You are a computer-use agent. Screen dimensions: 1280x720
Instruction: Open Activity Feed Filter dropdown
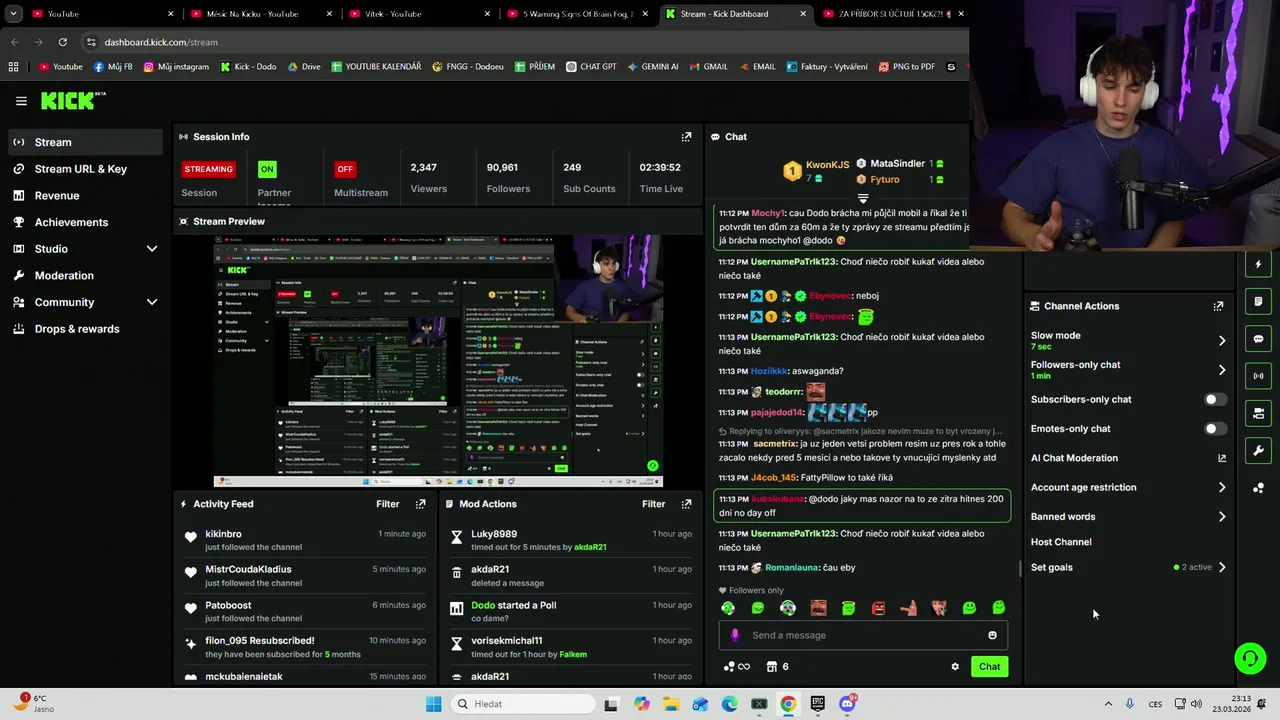387,504
